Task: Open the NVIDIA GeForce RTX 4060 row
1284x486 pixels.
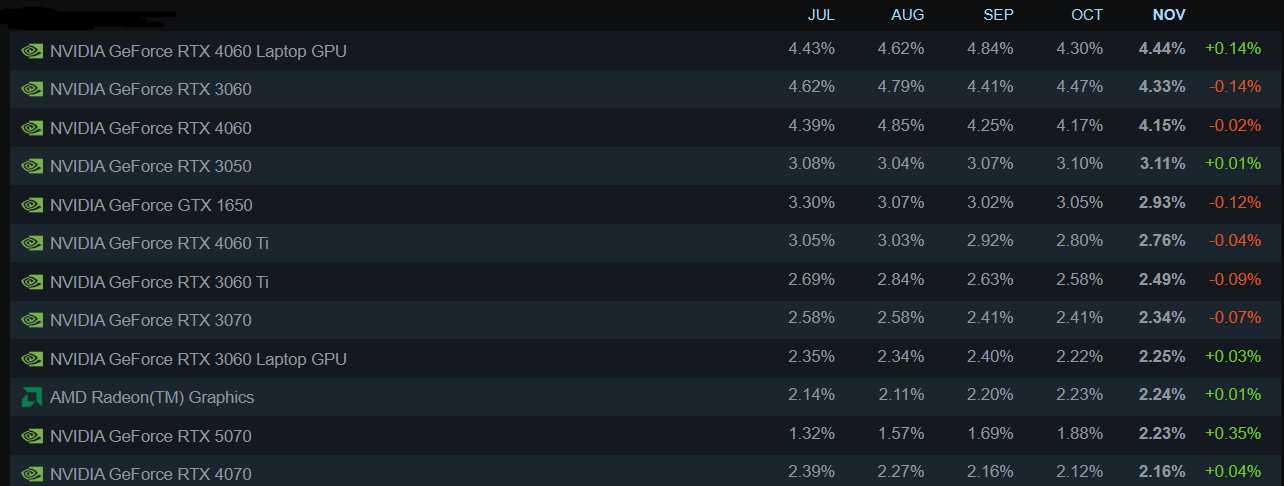Action: pyautogui.click(x=150, y=128)
